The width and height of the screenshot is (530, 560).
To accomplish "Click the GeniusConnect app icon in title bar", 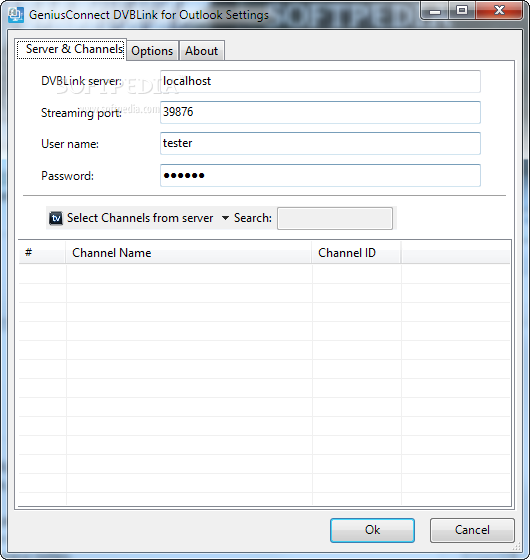I will click(x=16, y=15).
